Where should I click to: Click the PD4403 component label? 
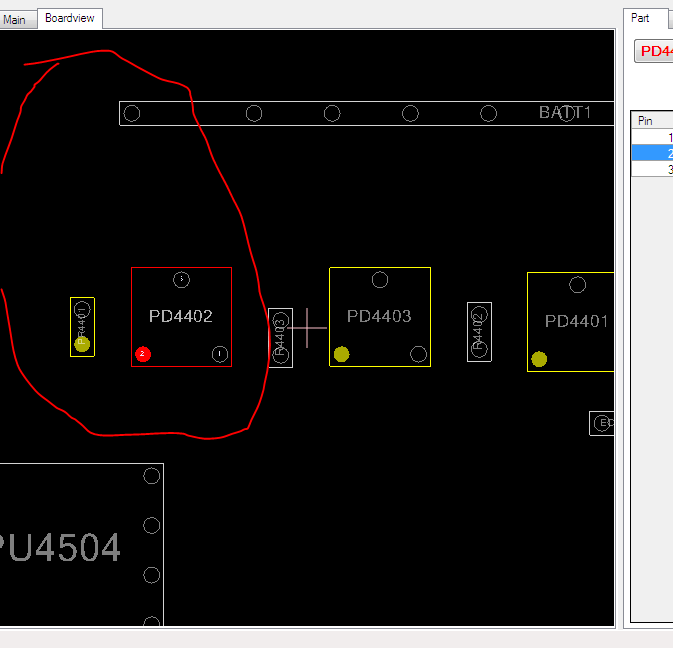(x=379, y=316)
